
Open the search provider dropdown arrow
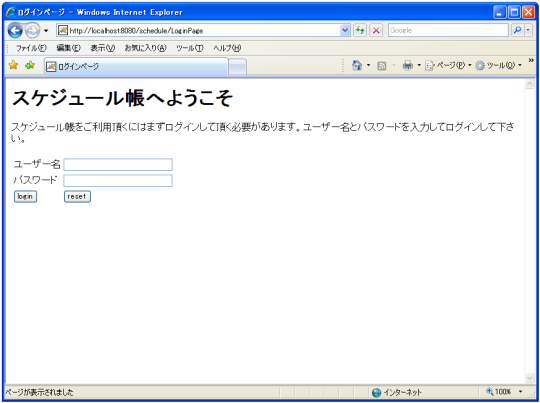point(528,30)
